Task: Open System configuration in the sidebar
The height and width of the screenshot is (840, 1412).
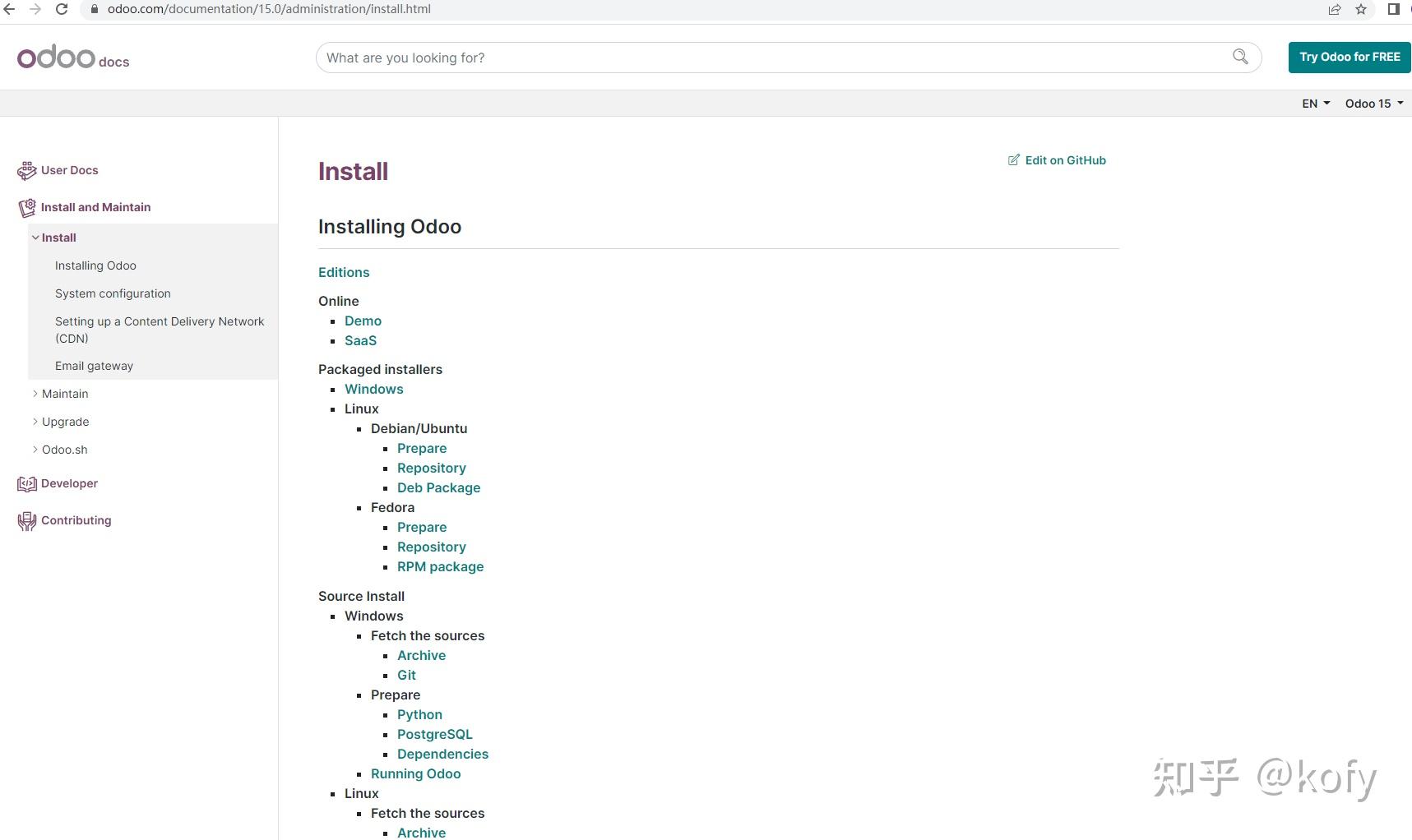Action: [113, 293]
